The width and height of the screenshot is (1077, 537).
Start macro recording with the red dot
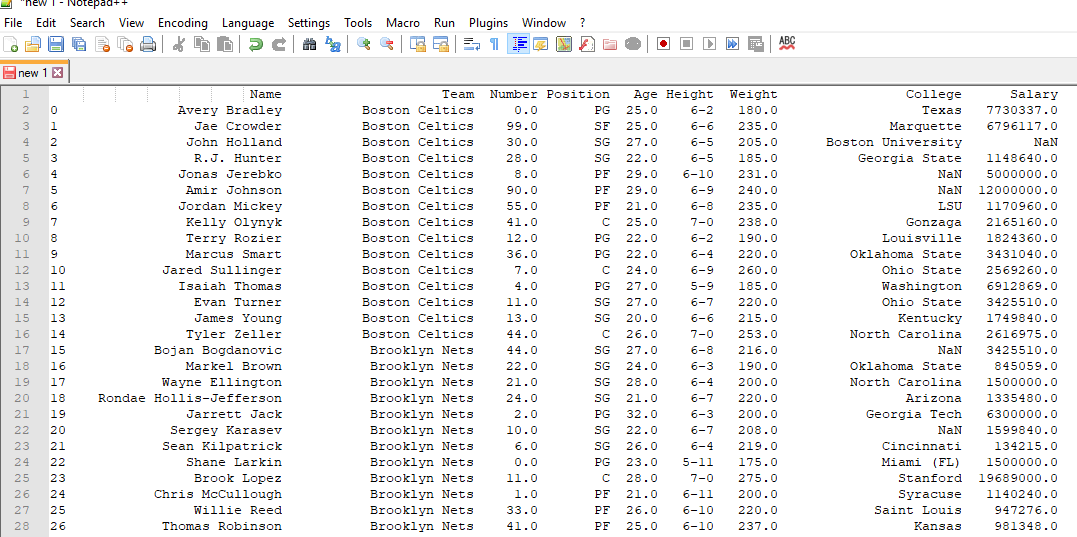tap(664, 45)
